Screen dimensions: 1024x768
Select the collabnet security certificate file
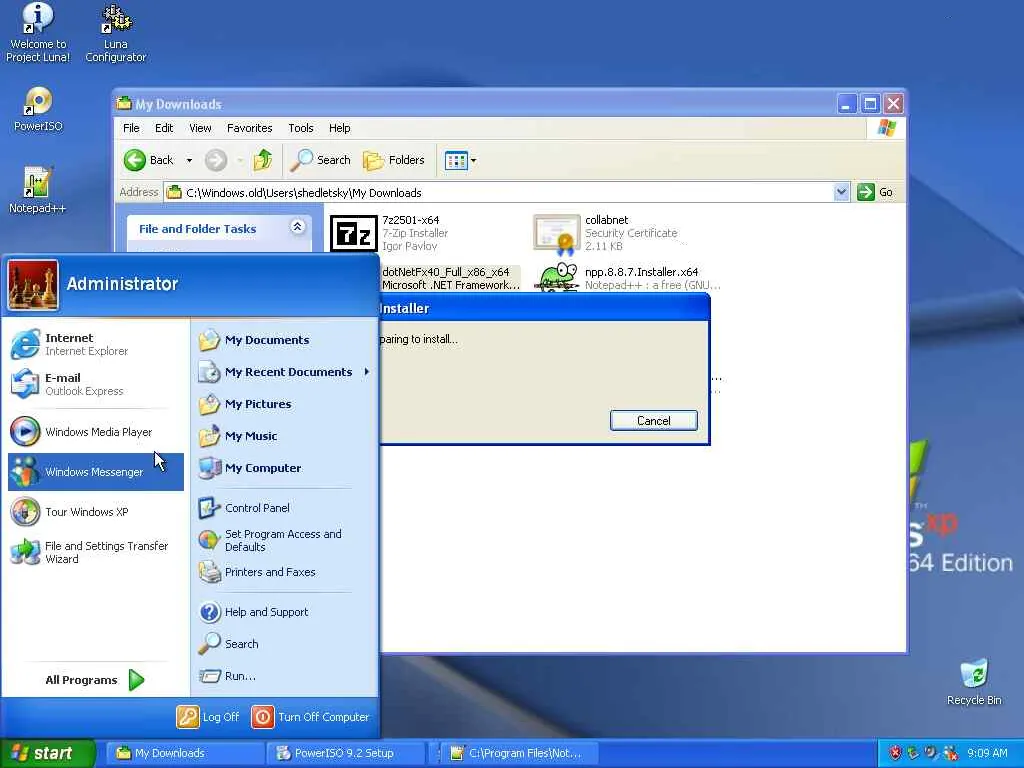tap(606, 233)
